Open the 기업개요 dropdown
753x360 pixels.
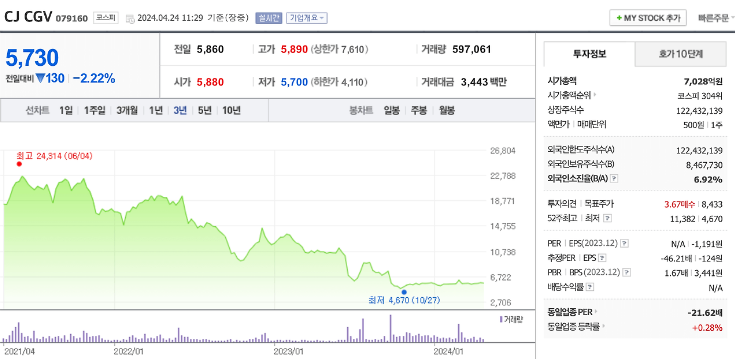(x=307, y=18)
